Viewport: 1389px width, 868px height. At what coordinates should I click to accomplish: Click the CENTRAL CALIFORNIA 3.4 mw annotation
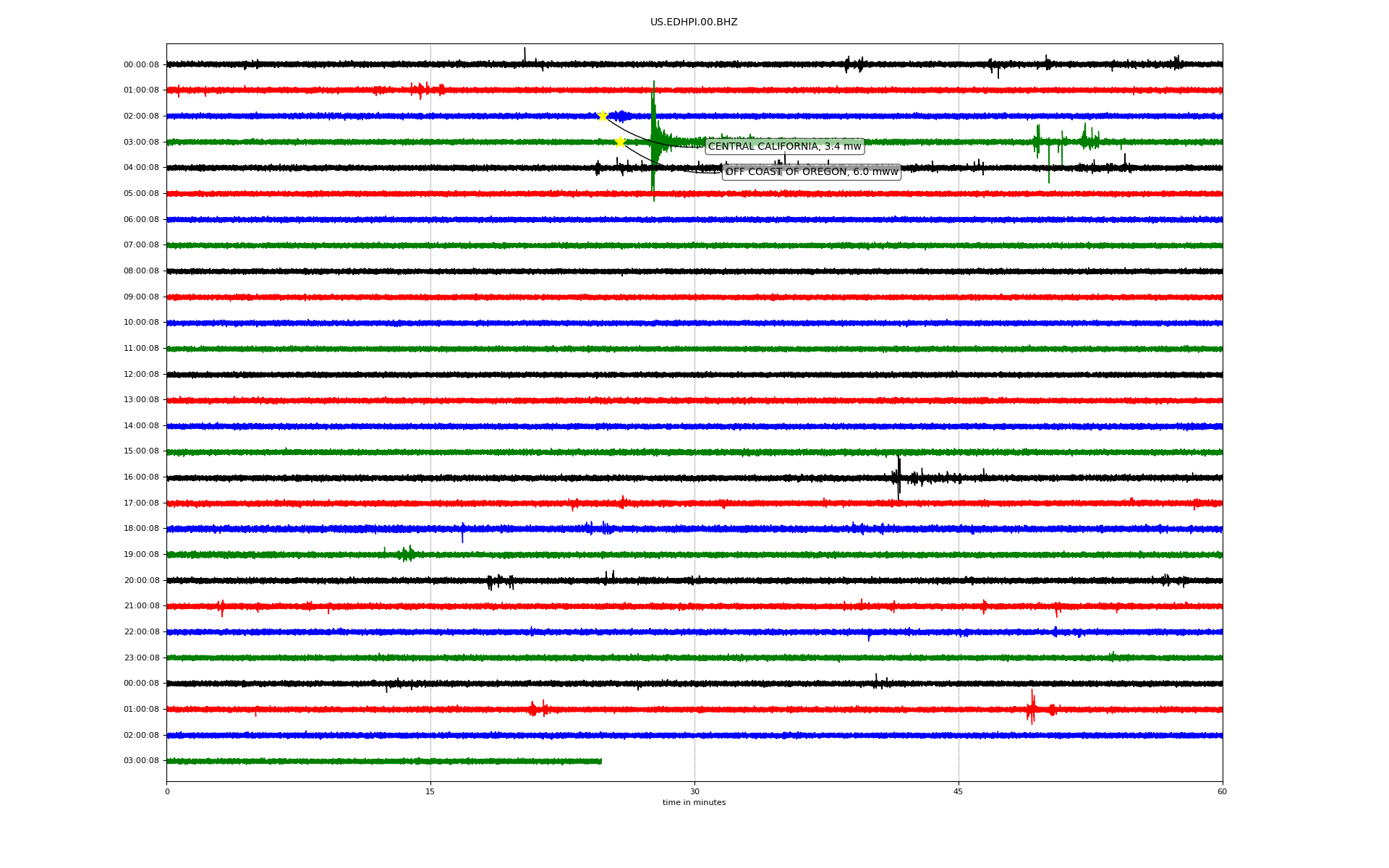[784, 147]
